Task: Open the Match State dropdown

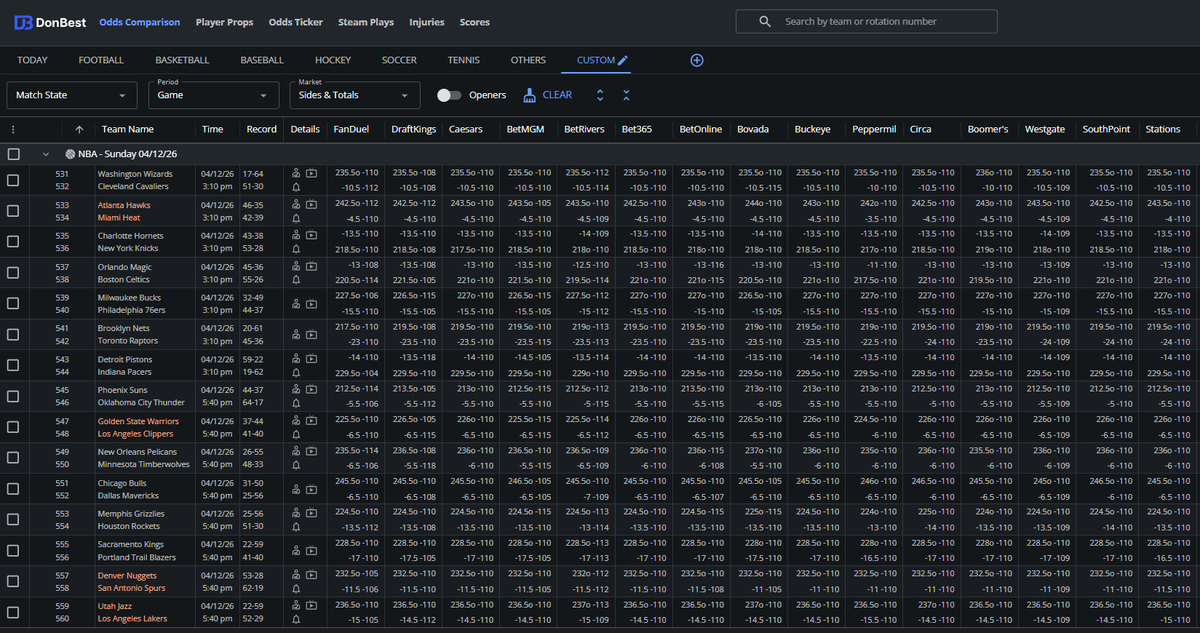Action: tap(72, 95)
